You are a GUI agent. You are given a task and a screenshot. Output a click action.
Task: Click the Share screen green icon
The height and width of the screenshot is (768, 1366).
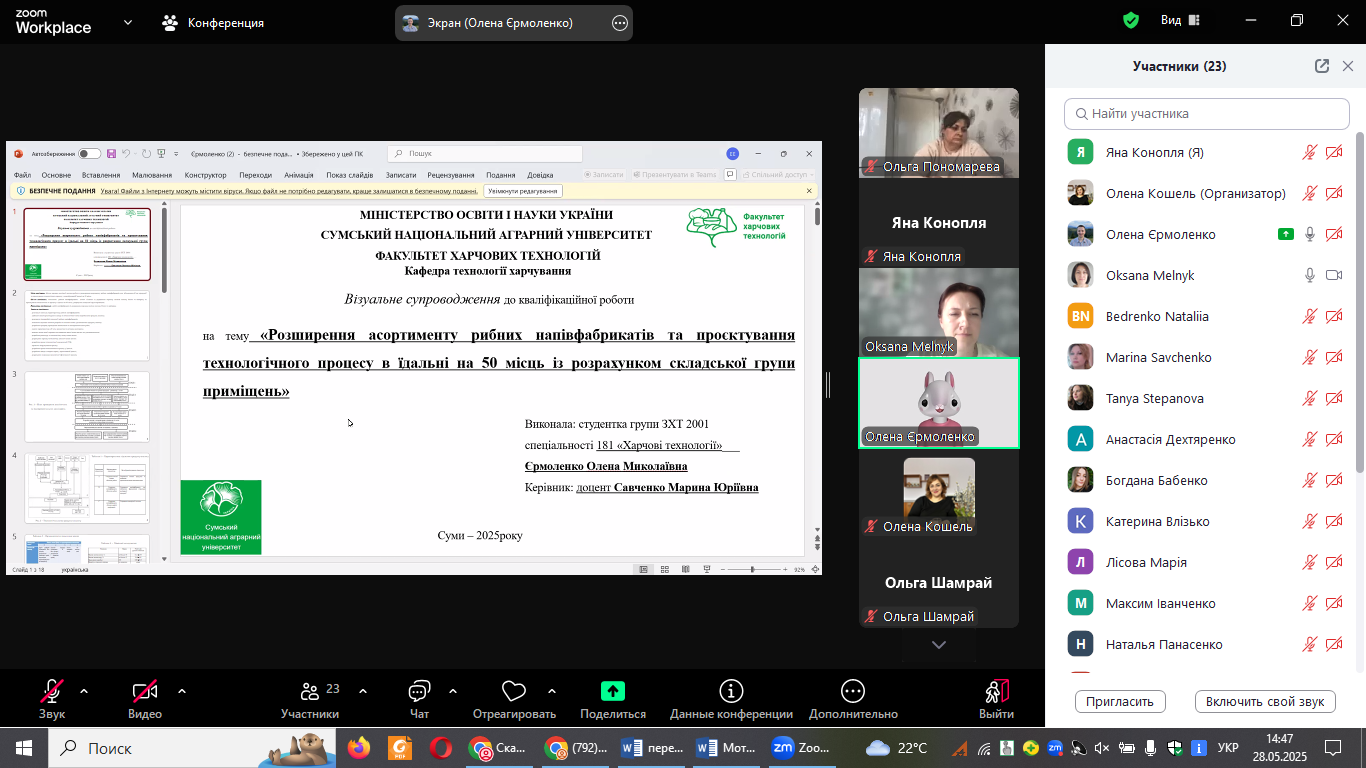click(x=612, y=691)
